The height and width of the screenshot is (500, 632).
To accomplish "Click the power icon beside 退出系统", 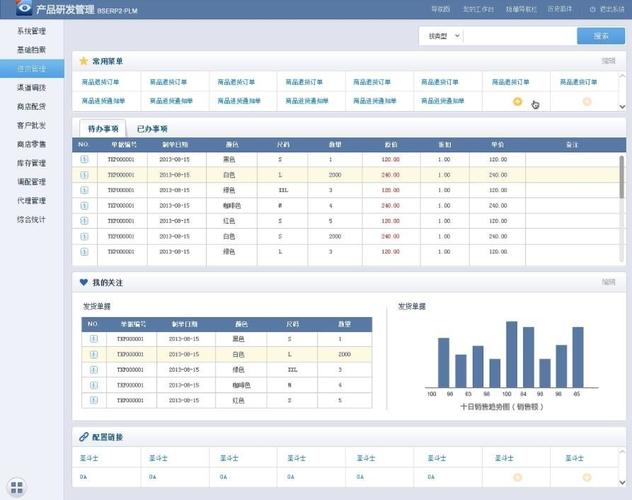I will coord(592,9).
